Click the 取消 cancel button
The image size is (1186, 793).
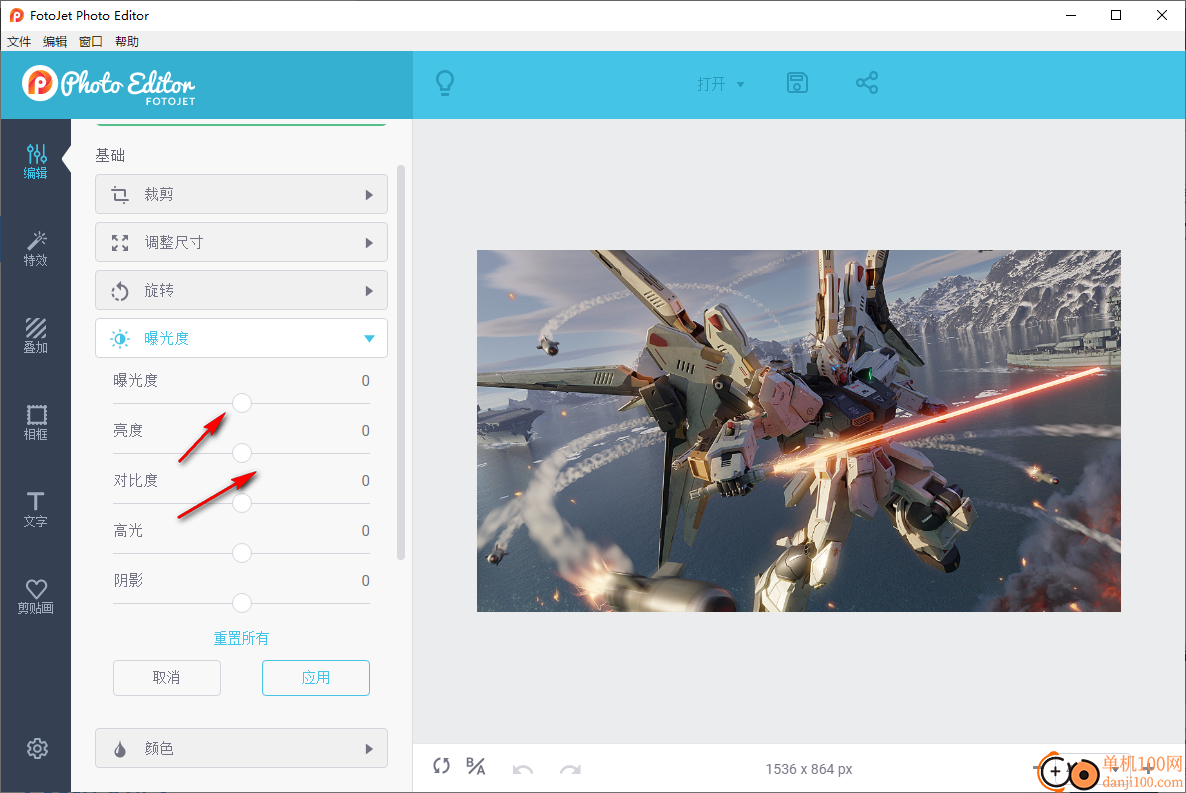(x=167, y=677)
